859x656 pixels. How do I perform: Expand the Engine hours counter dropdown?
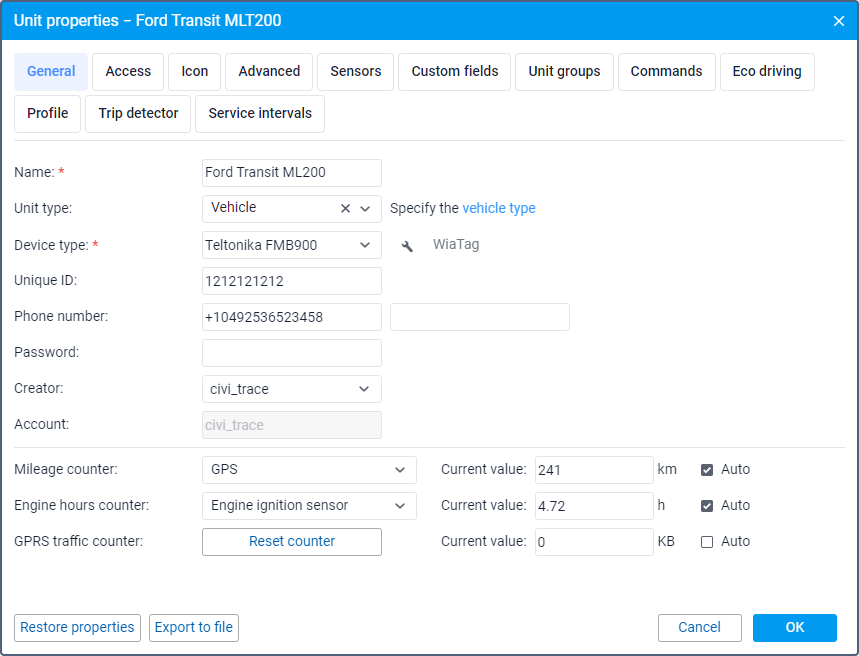(400, 506)
